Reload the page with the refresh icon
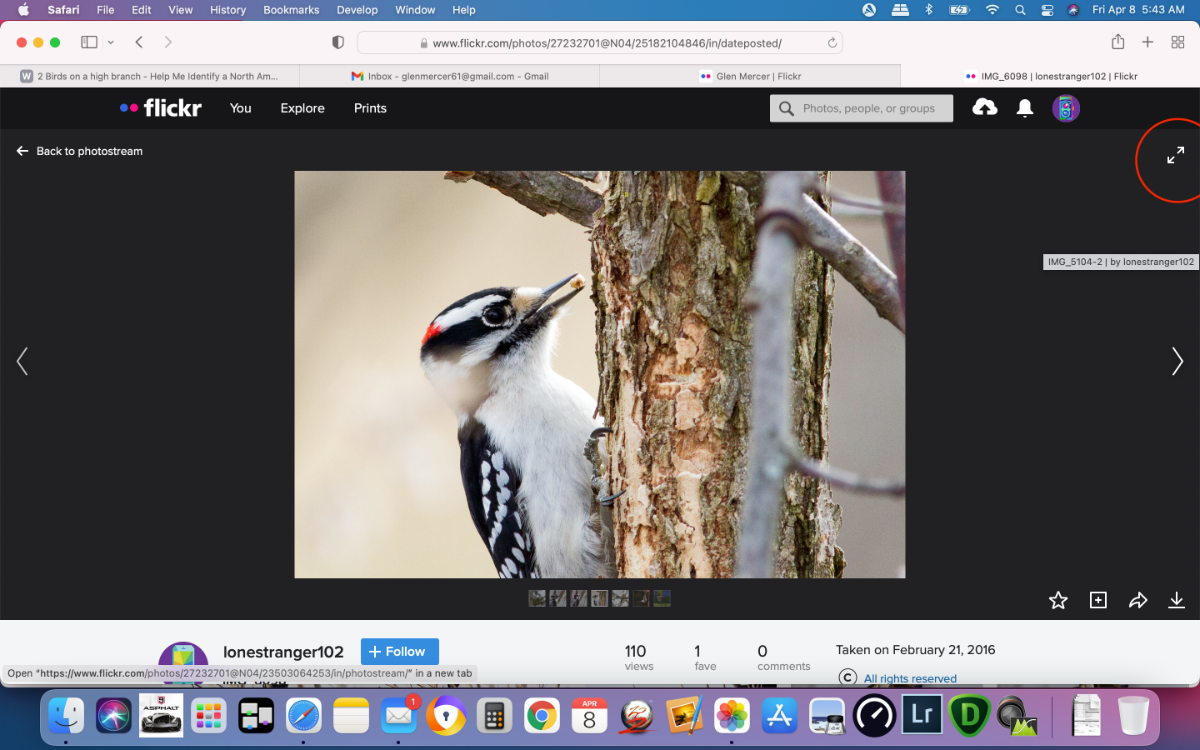 832,43
